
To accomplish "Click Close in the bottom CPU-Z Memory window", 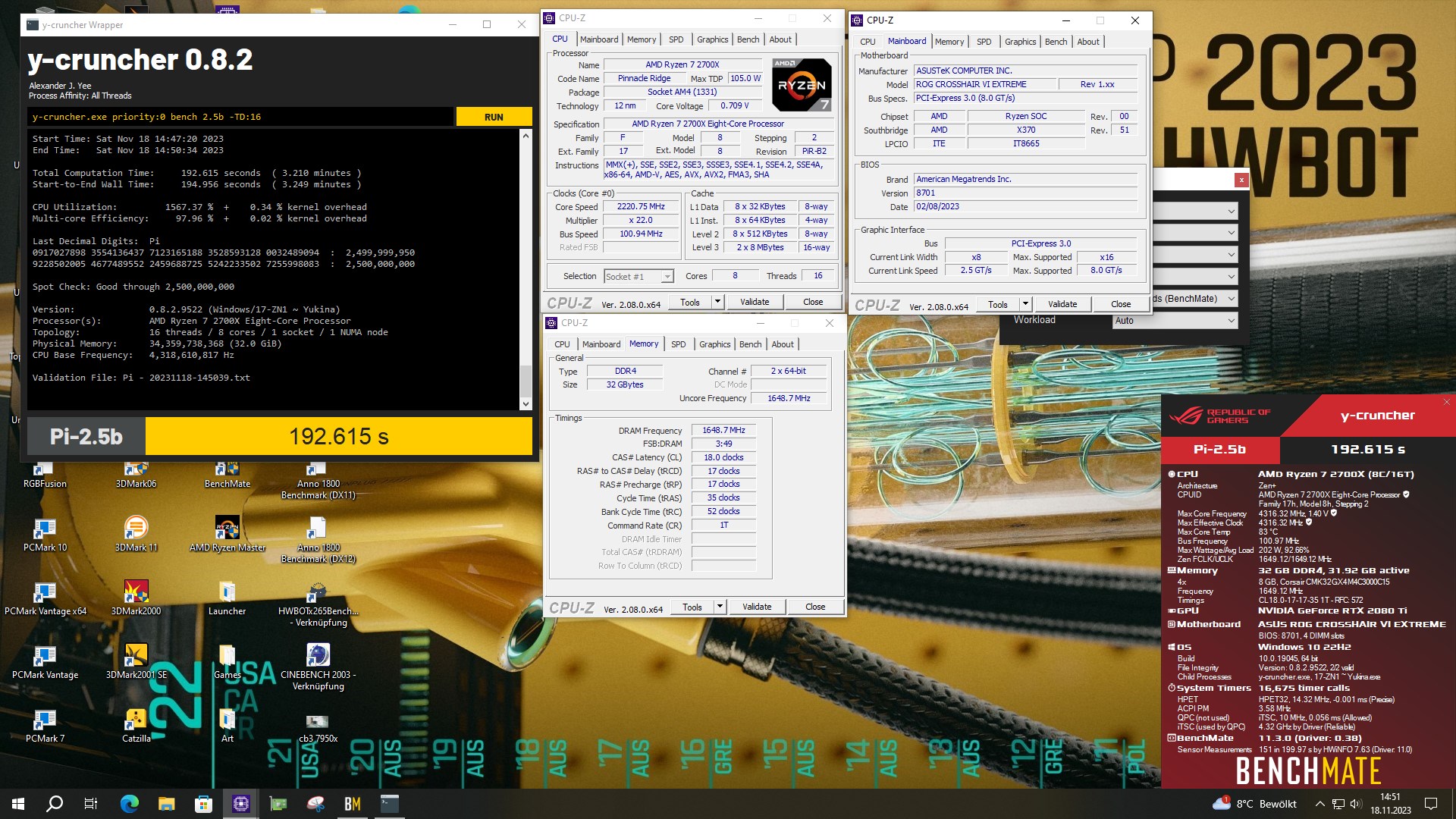I will (x=815, y=607).
